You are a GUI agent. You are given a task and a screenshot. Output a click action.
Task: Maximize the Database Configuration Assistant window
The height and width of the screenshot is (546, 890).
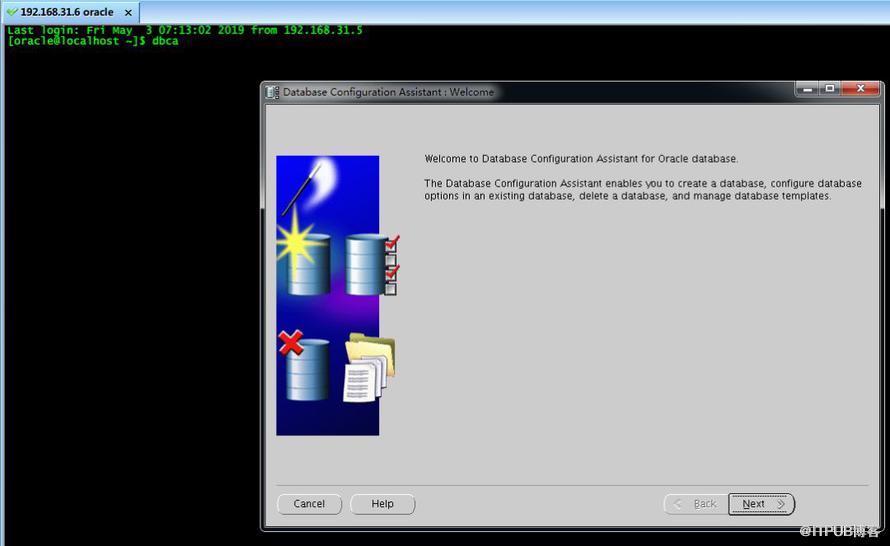click(829, 89)
